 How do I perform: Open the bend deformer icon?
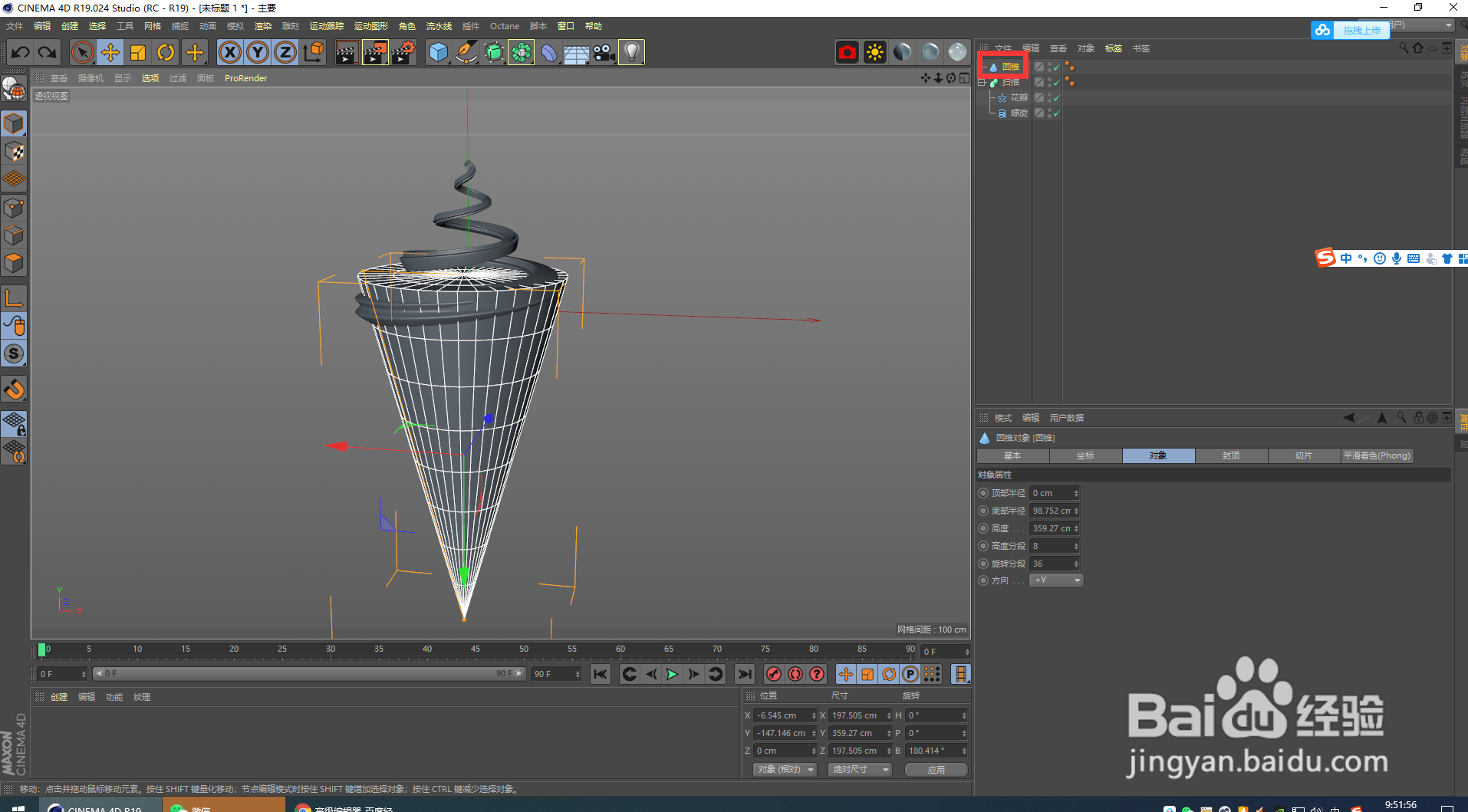pyautogui.click(x=549, y=52)
